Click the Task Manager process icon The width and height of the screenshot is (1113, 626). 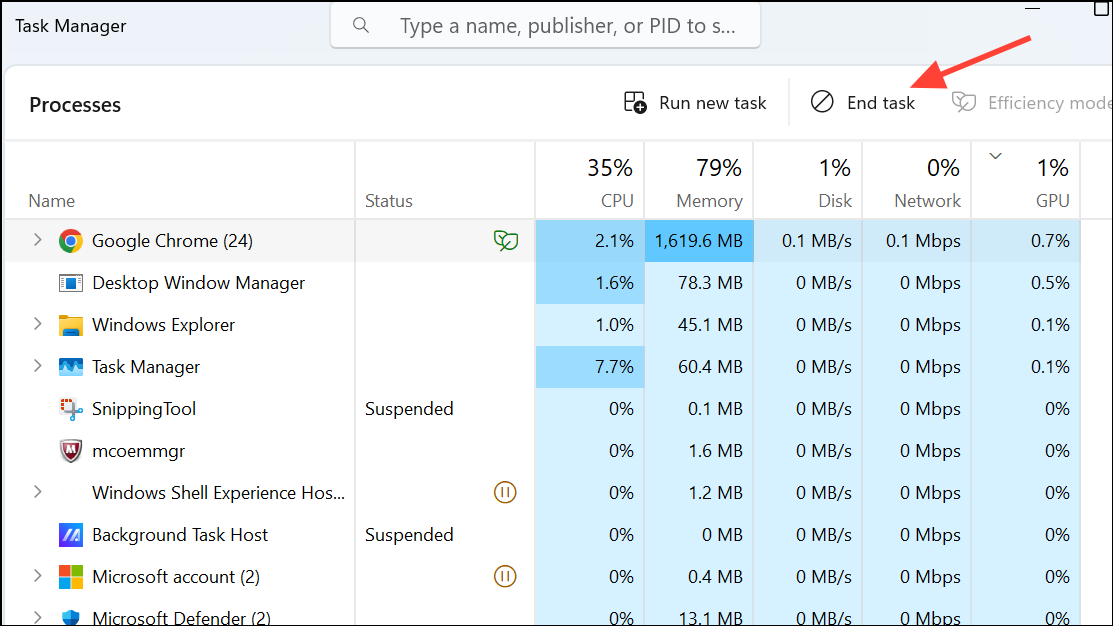coord(70,367)
